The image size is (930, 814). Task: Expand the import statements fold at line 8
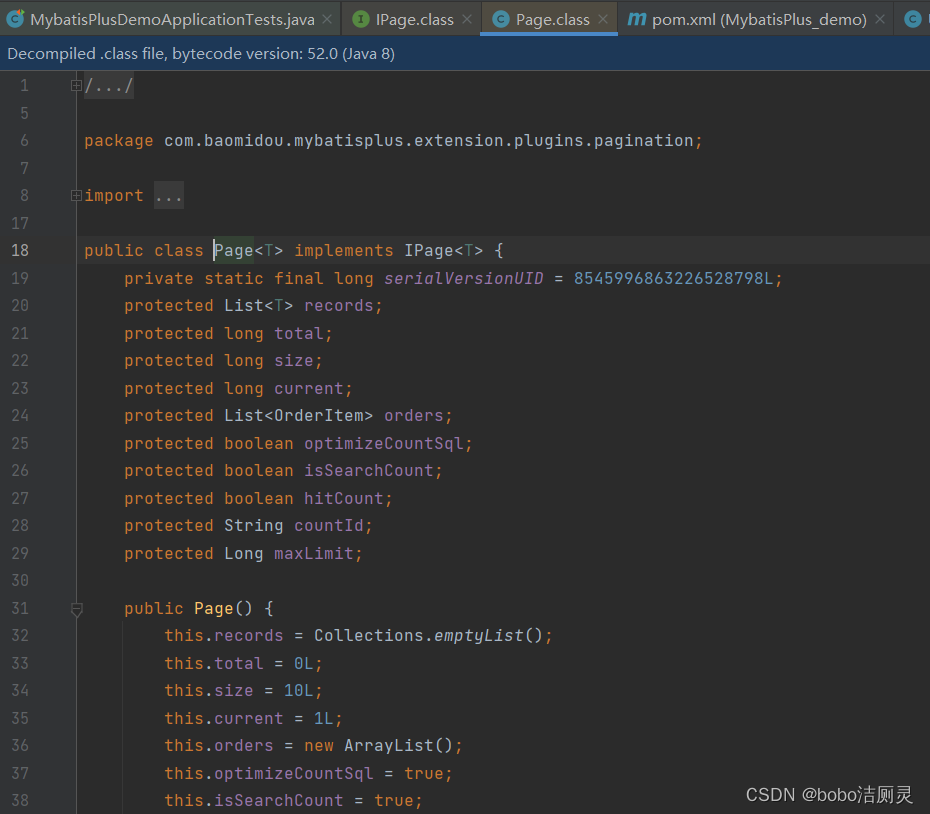point(76,194)
